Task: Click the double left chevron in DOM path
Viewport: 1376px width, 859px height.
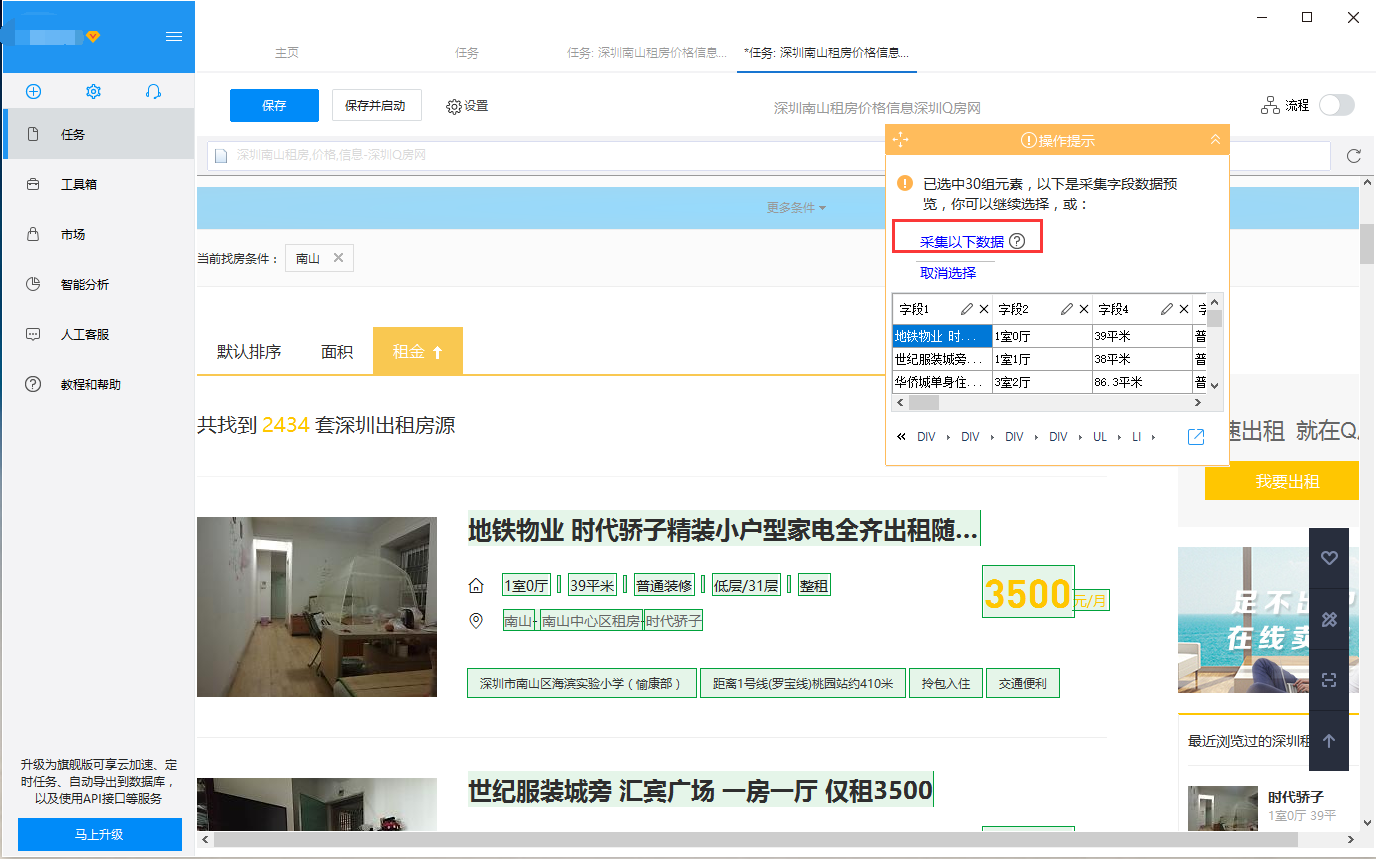Action: [902, 437]
